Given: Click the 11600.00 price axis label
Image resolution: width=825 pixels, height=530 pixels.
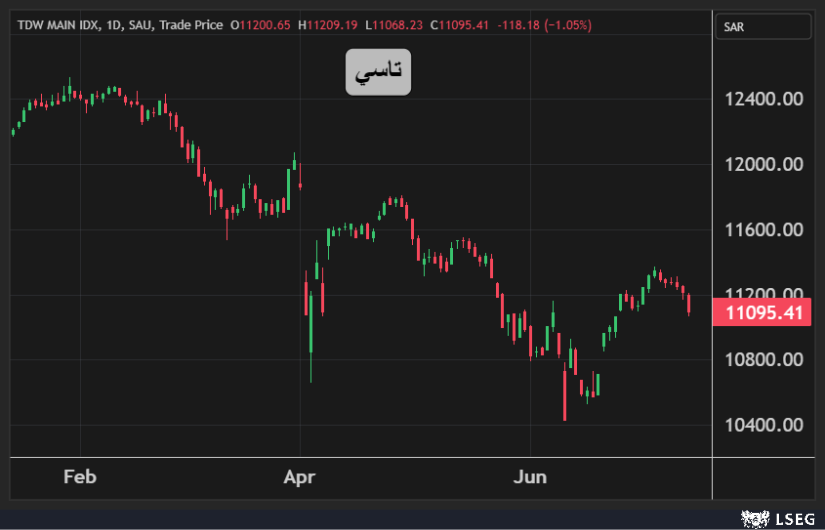Looking at the screenshot, I should (765, 230).
